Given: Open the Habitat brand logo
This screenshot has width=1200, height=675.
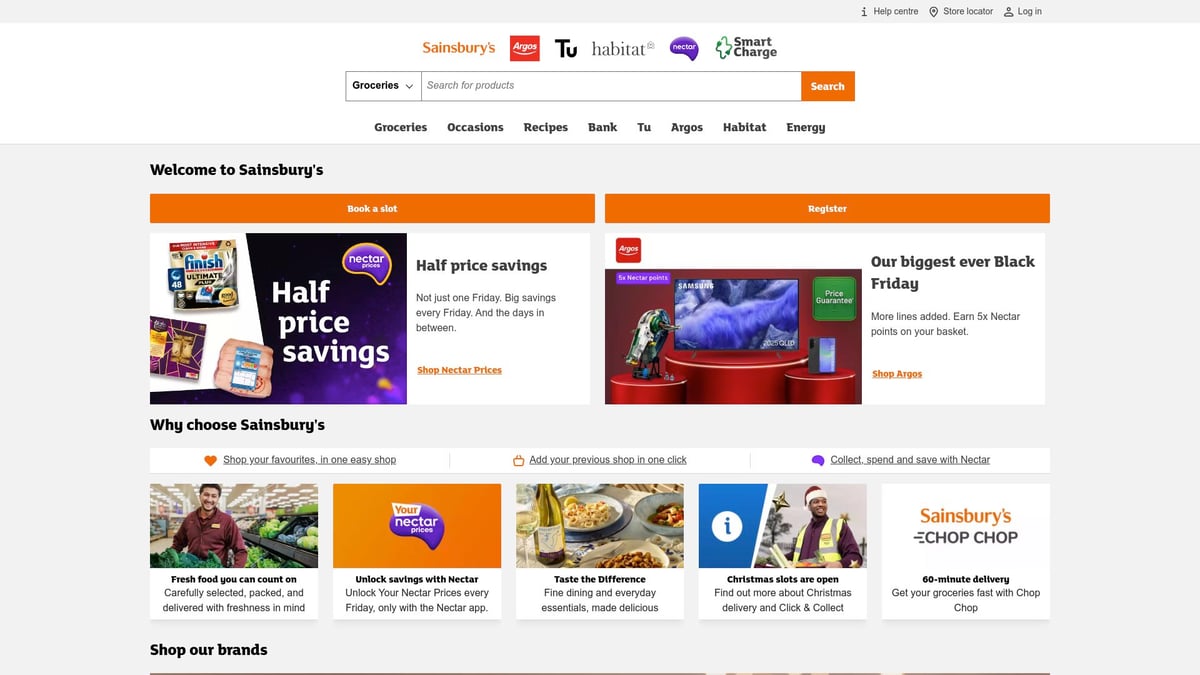Looking at the screenshot, I should click(x=622, y=48).
